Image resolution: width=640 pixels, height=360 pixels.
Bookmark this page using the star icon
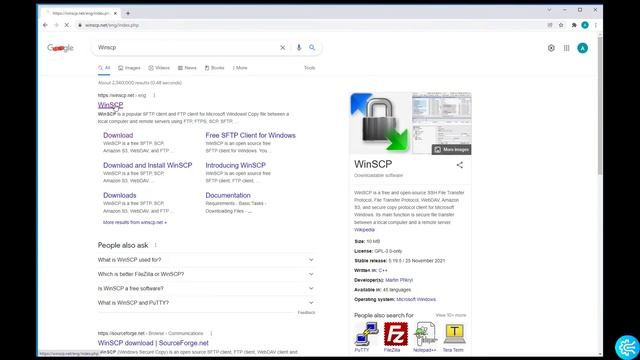click(561, 25)
